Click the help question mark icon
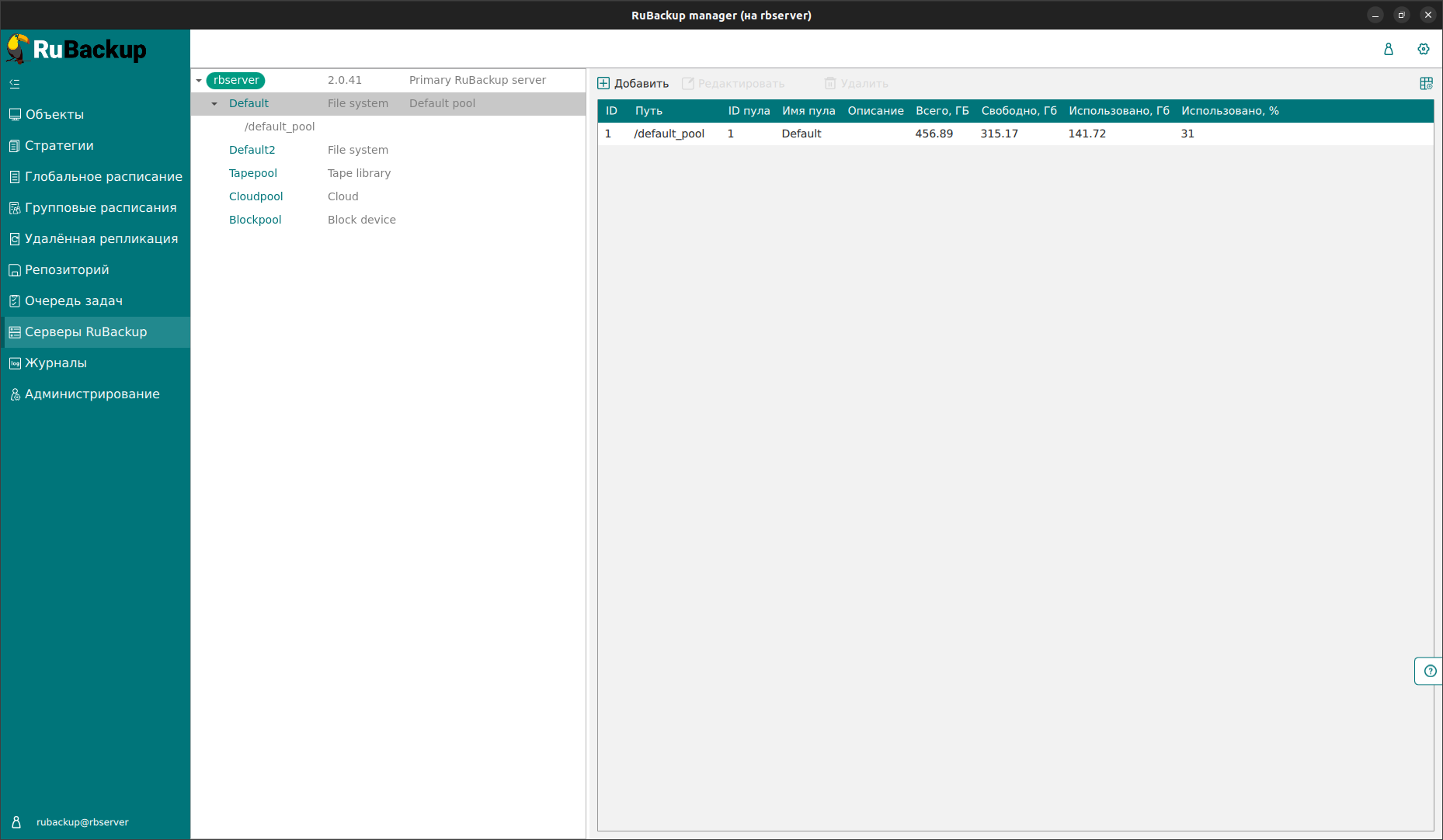 1430,671
